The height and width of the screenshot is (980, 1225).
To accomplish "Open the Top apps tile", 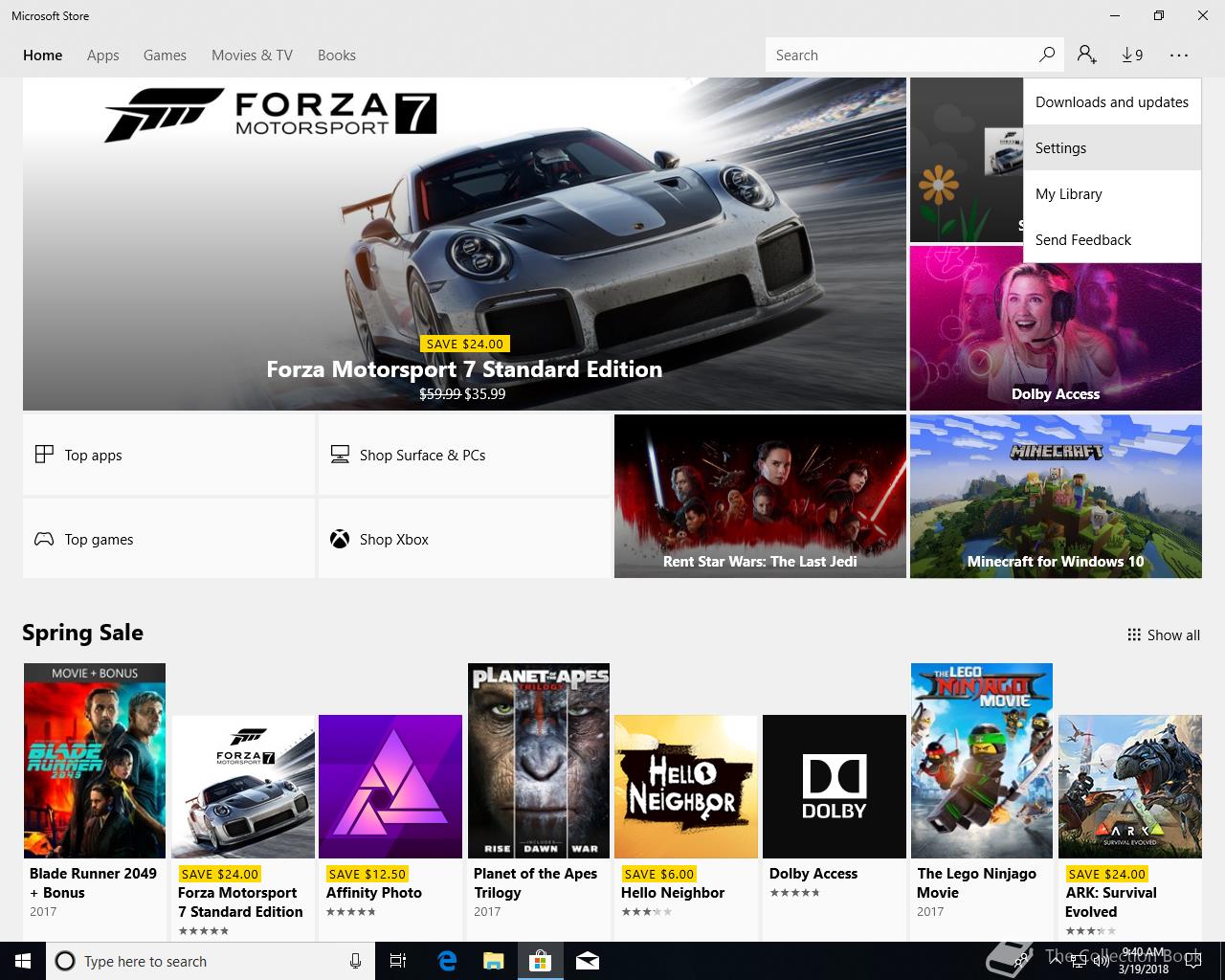I will (x=169, y=455).
